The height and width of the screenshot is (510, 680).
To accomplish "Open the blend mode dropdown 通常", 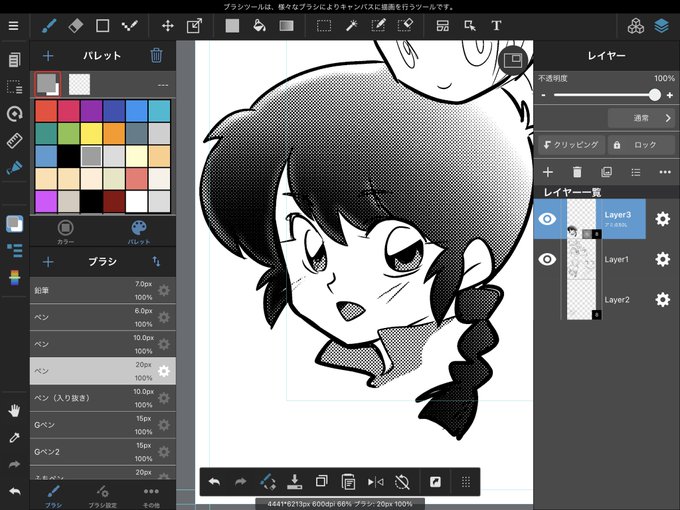I will [641, 118].
